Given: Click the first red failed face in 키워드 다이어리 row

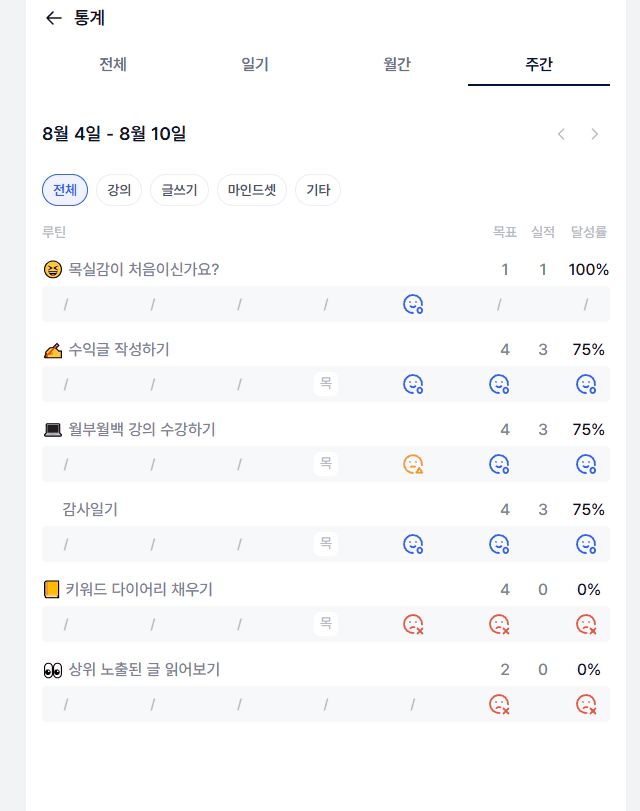Looking at the screenshot, I should (x=413, y=624).
